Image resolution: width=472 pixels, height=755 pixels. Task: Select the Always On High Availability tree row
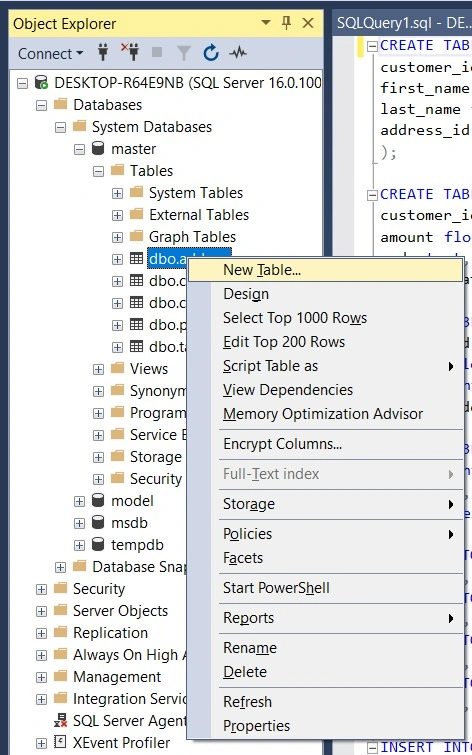pos(130,655)
